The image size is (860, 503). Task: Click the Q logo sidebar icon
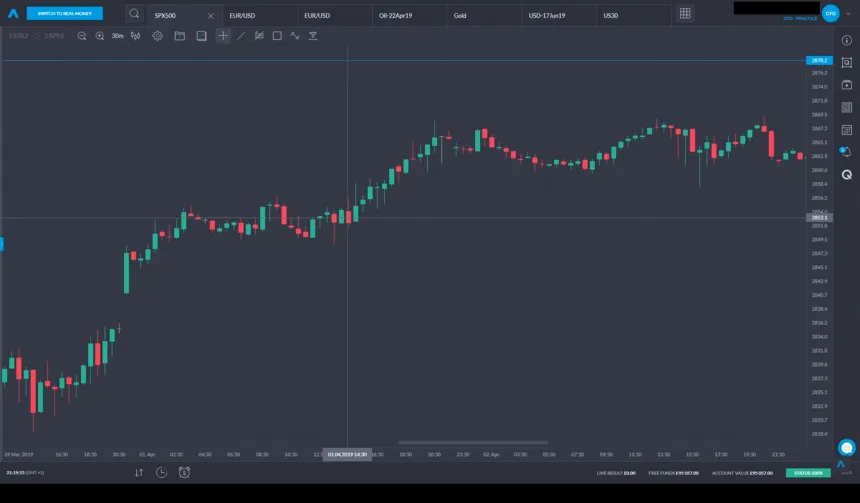(847, 175)
